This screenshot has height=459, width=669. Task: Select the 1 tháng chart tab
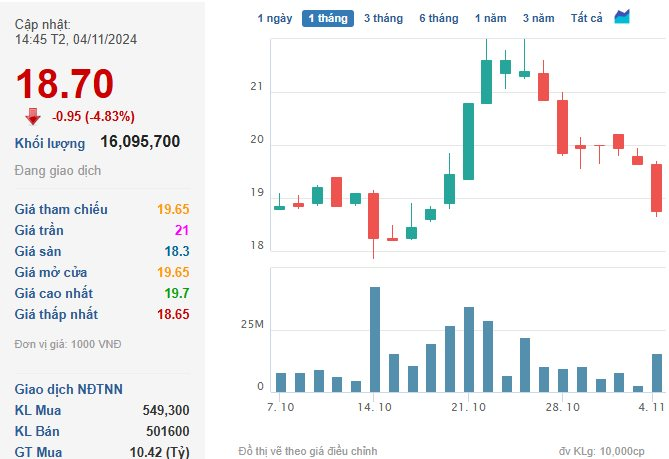click(x=328, y=18)
